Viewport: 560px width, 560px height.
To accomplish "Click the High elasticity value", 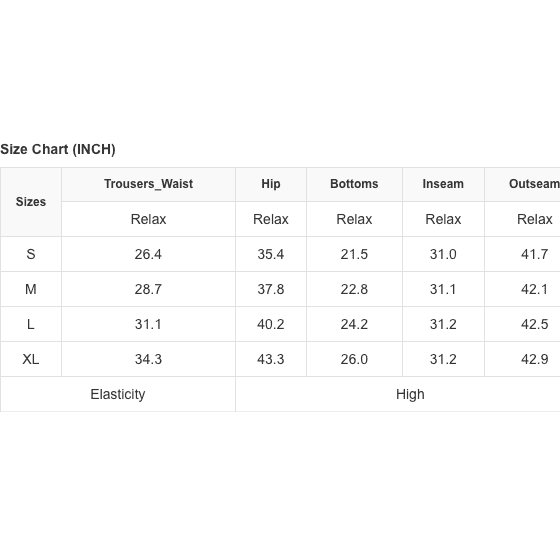I will [x=410, y=394].
